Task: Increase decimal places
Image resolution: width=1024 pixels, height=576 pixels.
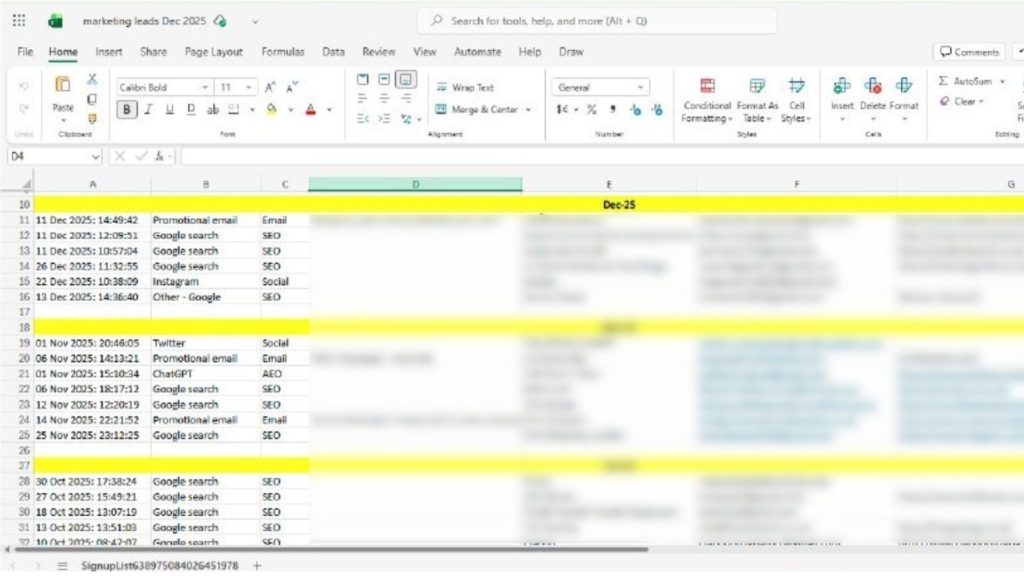Action: coord(635,110)
